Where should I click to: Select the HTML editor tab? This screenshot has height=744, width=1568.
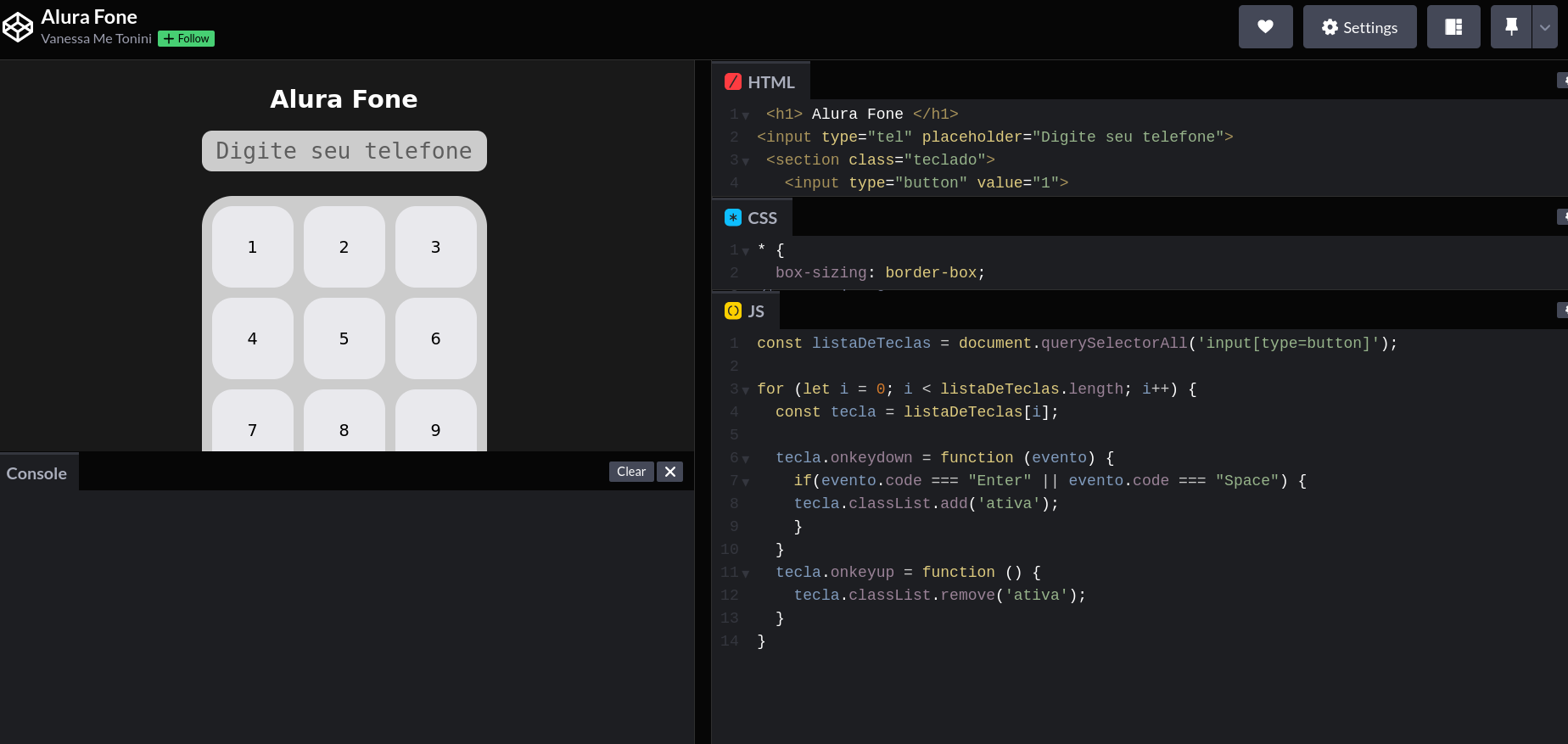(x=760, y=82)
